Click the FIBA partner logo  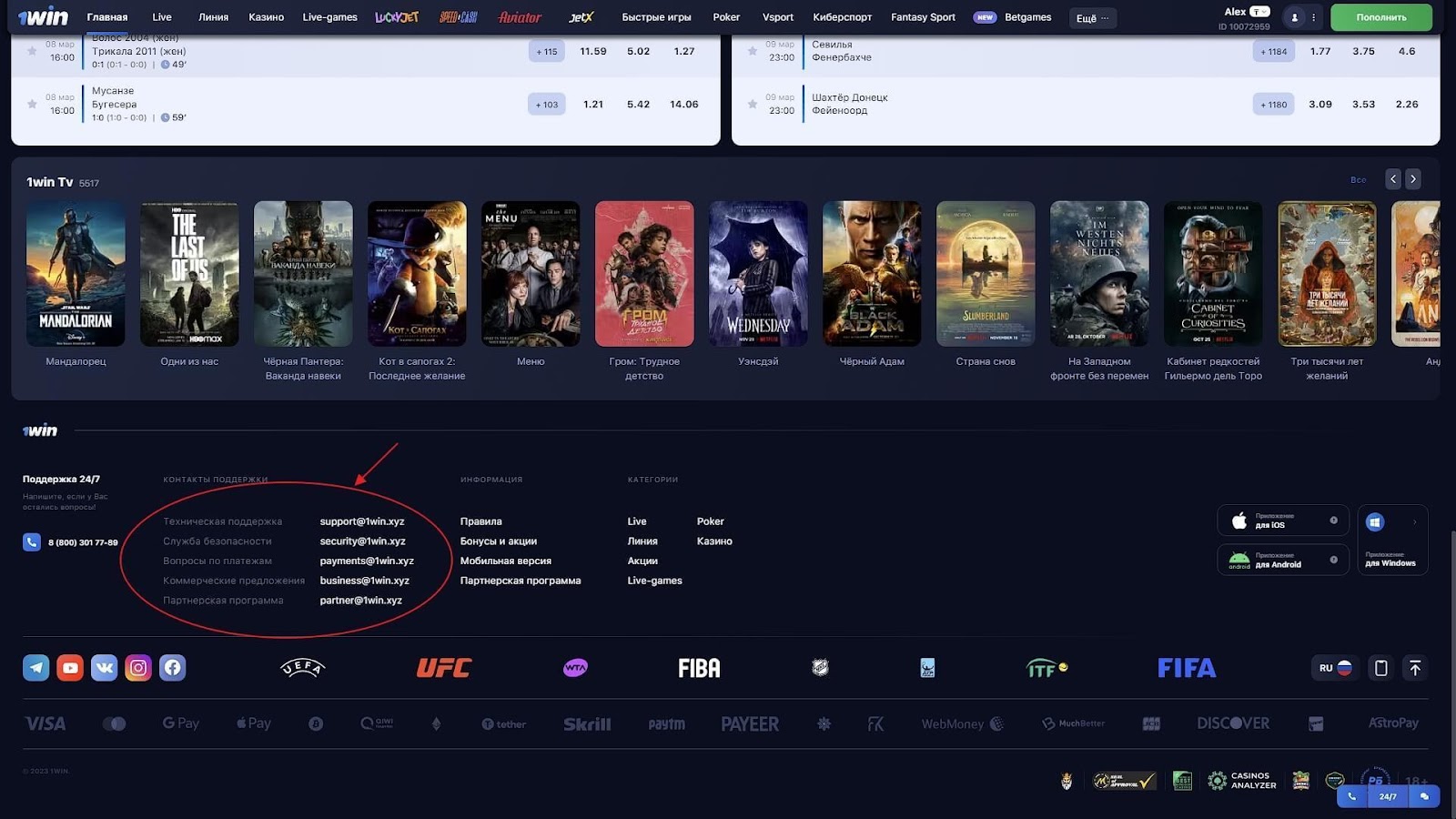[699, 668]
